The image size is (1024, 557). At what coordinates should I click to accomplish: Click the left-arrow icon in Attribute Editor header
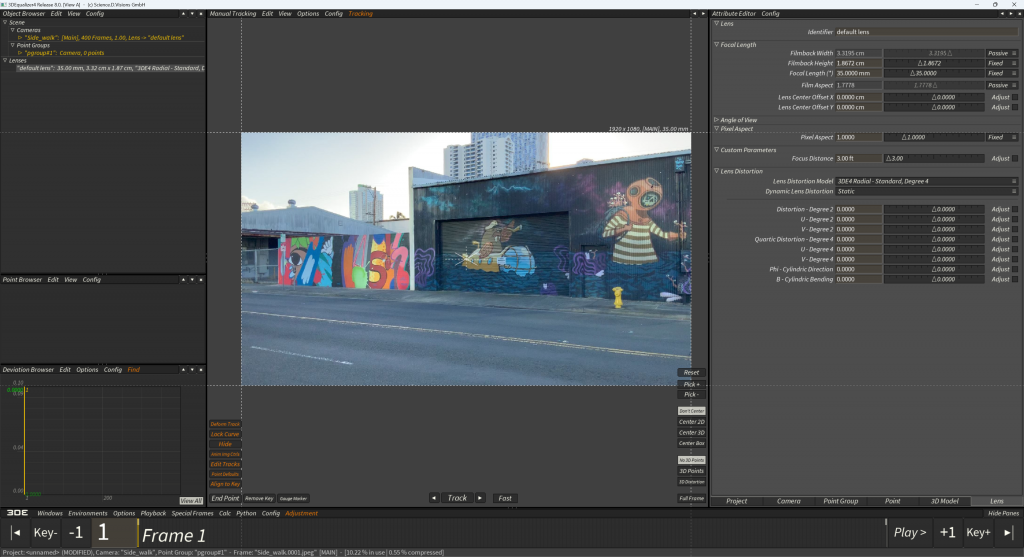point(1002,14)
